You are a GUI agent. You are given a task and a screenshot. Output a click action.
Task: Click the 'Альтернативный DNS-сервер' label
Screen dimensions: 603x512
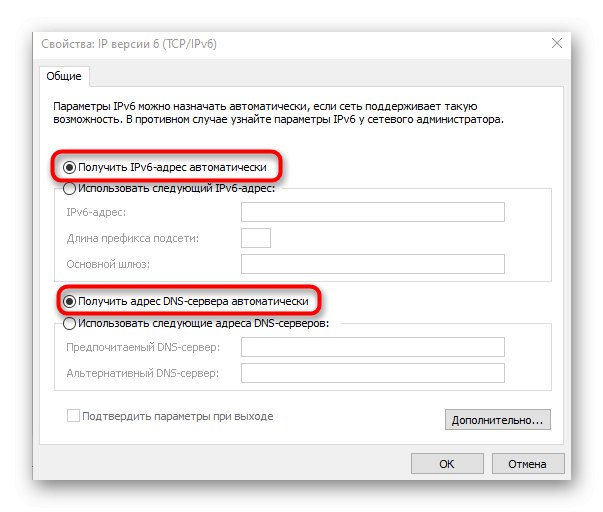coord(142,373)
